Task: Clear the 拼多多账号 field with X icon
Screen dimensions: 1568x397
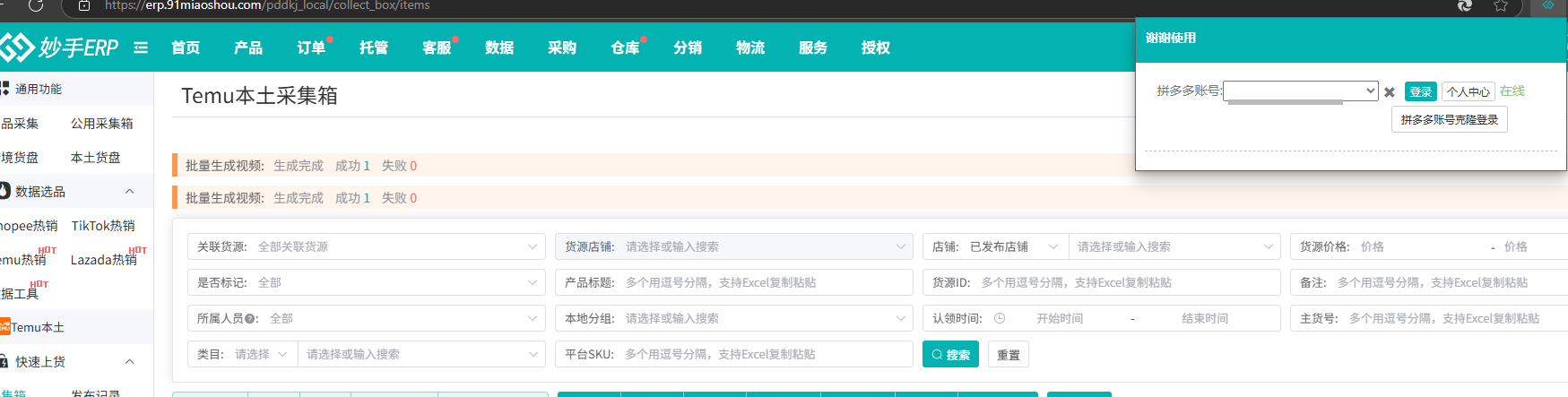Action: coord(1390,91)
